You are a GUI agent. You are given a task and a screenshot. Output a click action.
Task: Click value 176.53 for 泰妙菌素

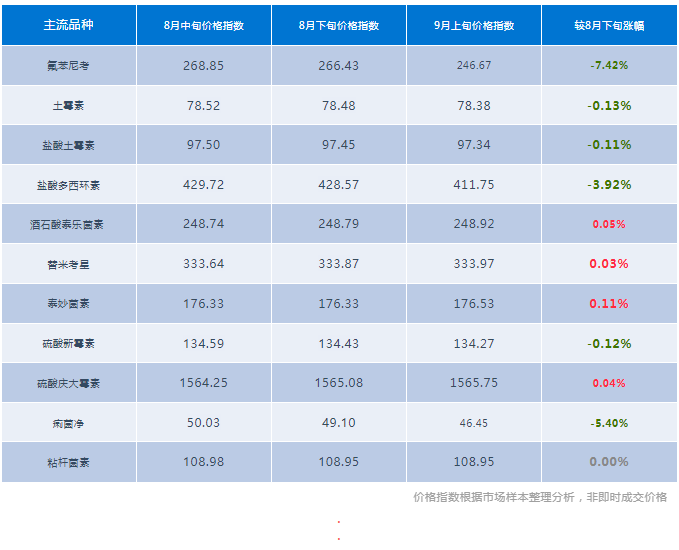(474, 303)
